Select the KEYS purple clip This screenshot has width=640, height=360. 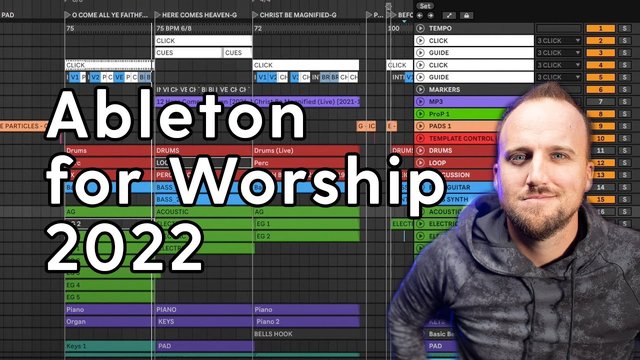[x=203, y=322]
